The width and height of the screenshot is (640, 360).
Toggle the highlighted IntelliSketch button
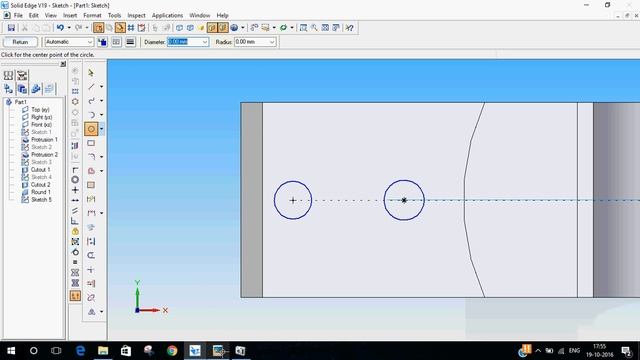pyautogui.click(x=120, y=28)
